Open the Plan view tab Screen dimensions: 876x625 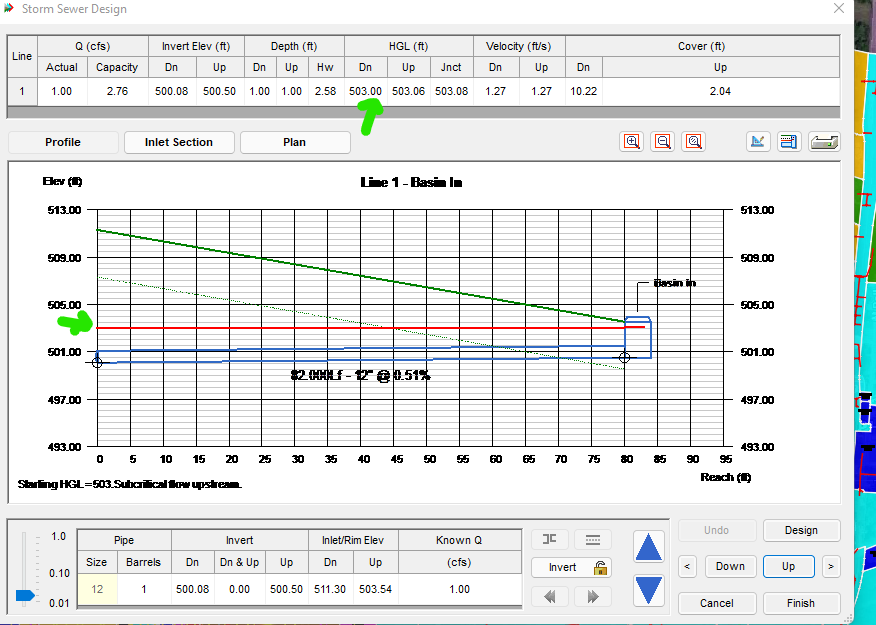point(295,142)
